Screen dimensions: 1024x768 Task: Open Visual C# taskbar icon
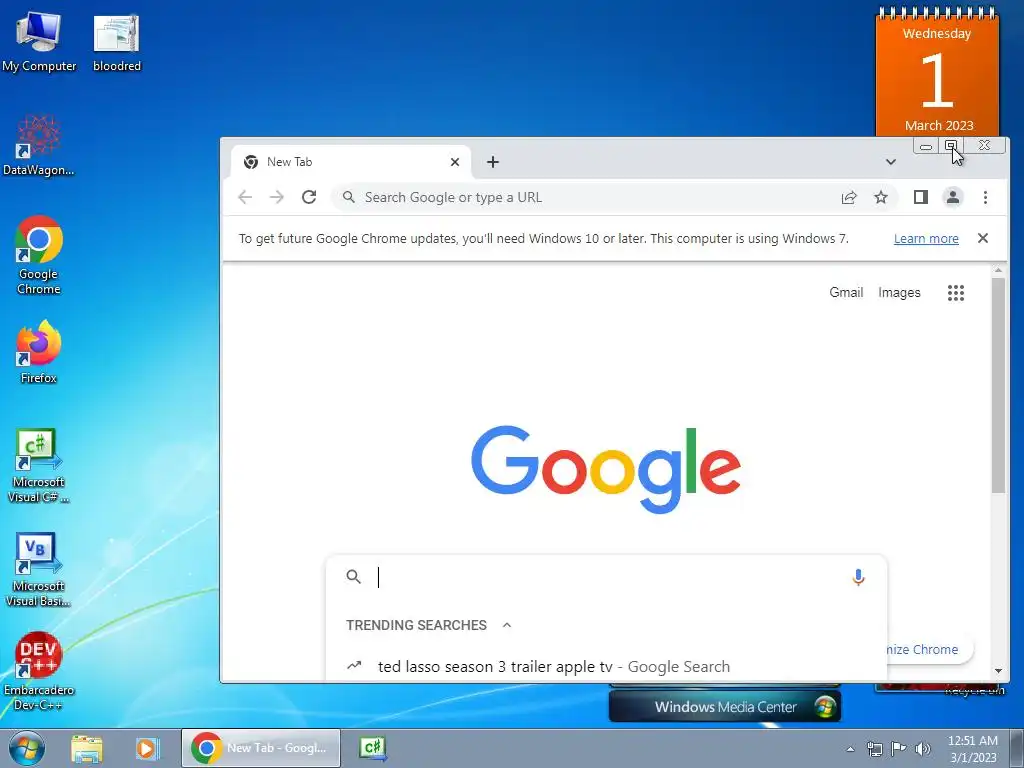373,748
